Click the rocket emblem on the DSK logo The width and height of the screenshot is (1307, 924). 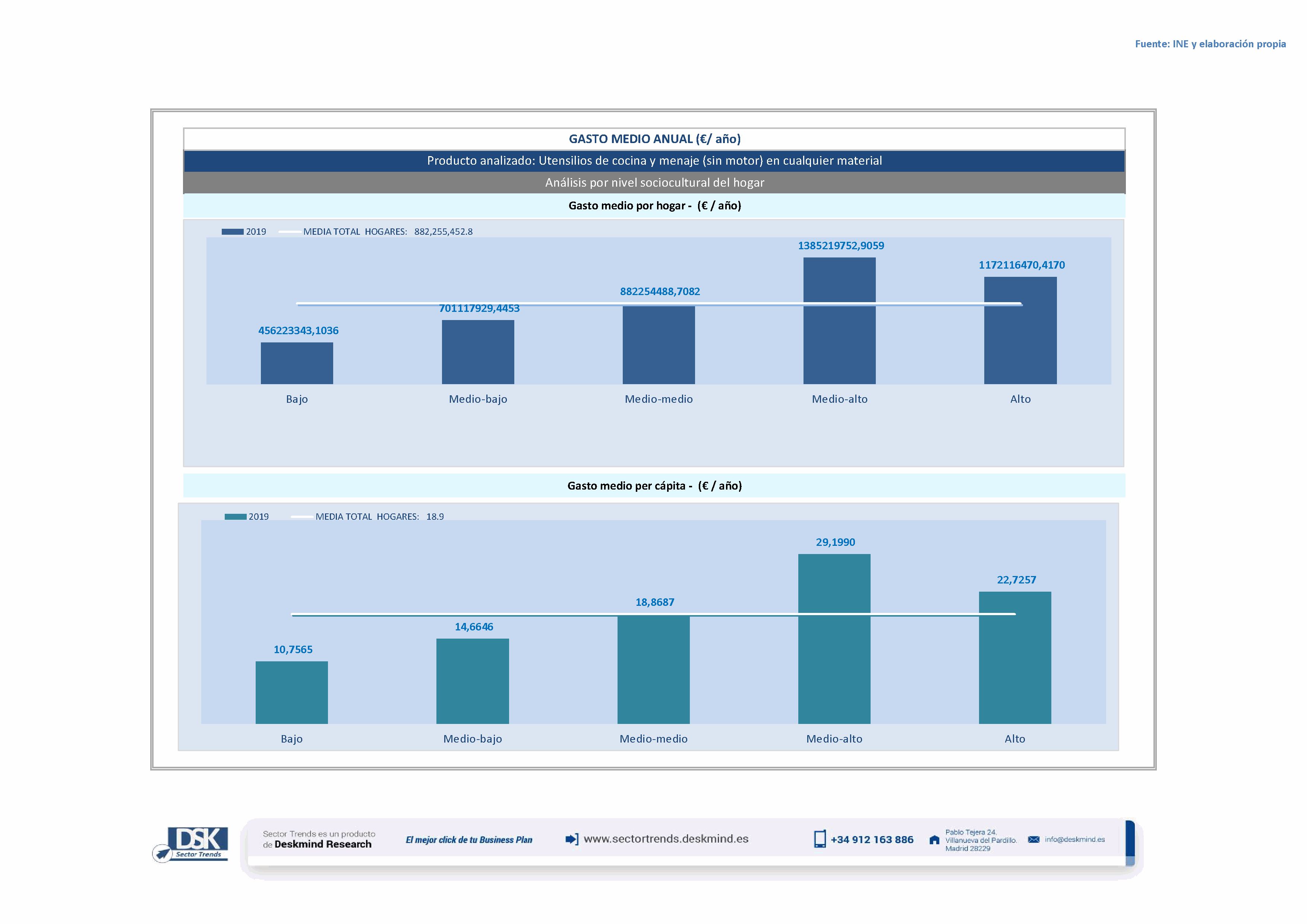pos(162,854)
